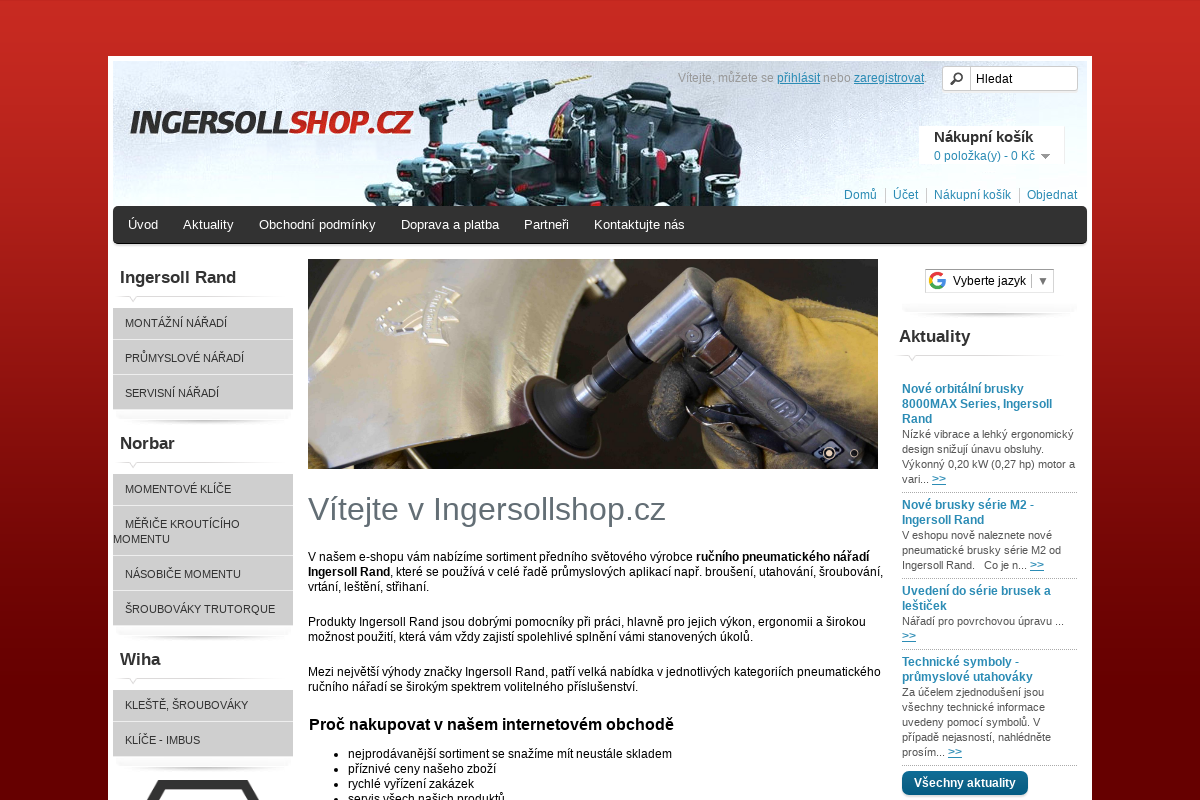1200x800 pixels.
Task: Open "Kontaktujte nás" navigation item
Action: coord(638,224)
